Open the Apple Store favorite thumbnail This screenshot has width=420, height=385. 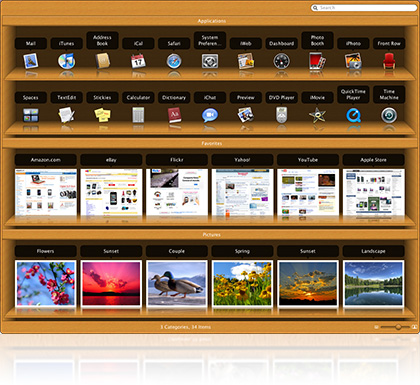click(x=374, y=192)
